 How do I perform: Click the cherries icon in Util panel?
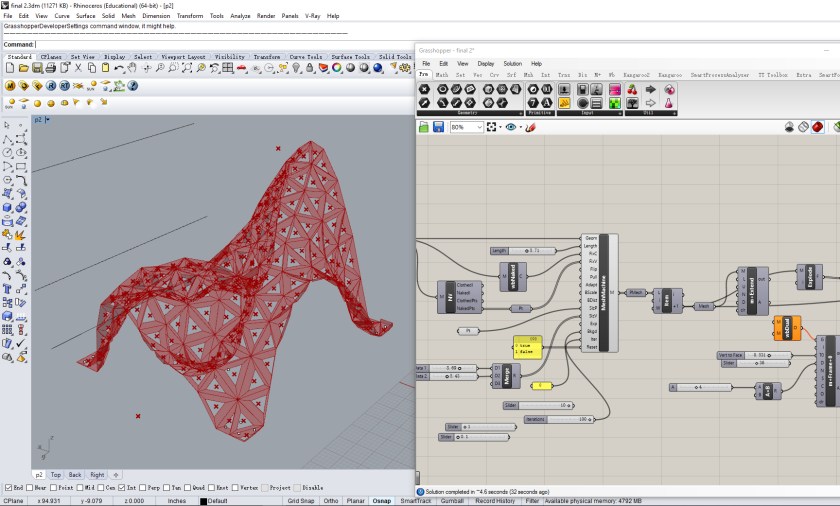(631, 89)
